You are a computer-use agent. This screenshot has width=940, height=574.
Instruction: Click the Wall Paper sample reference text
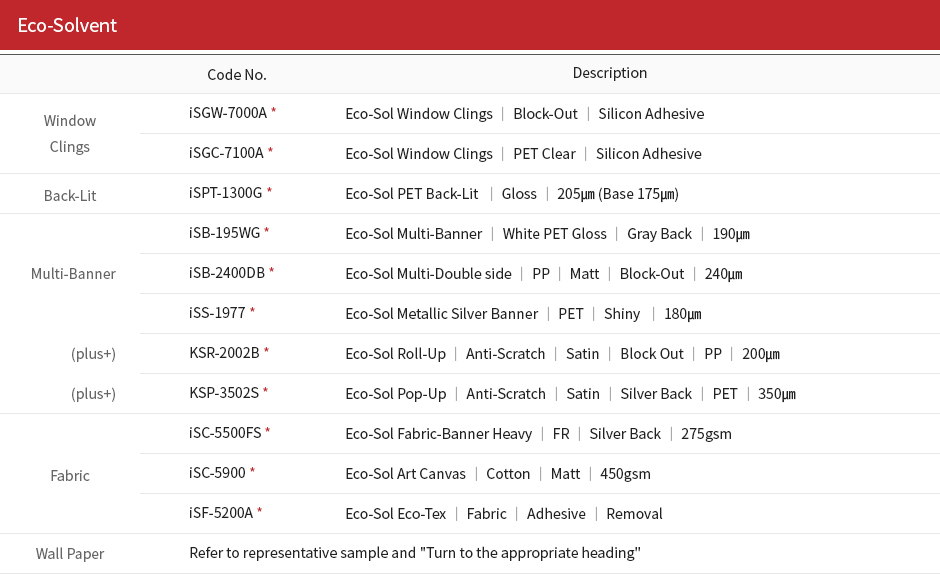[415, 553]
